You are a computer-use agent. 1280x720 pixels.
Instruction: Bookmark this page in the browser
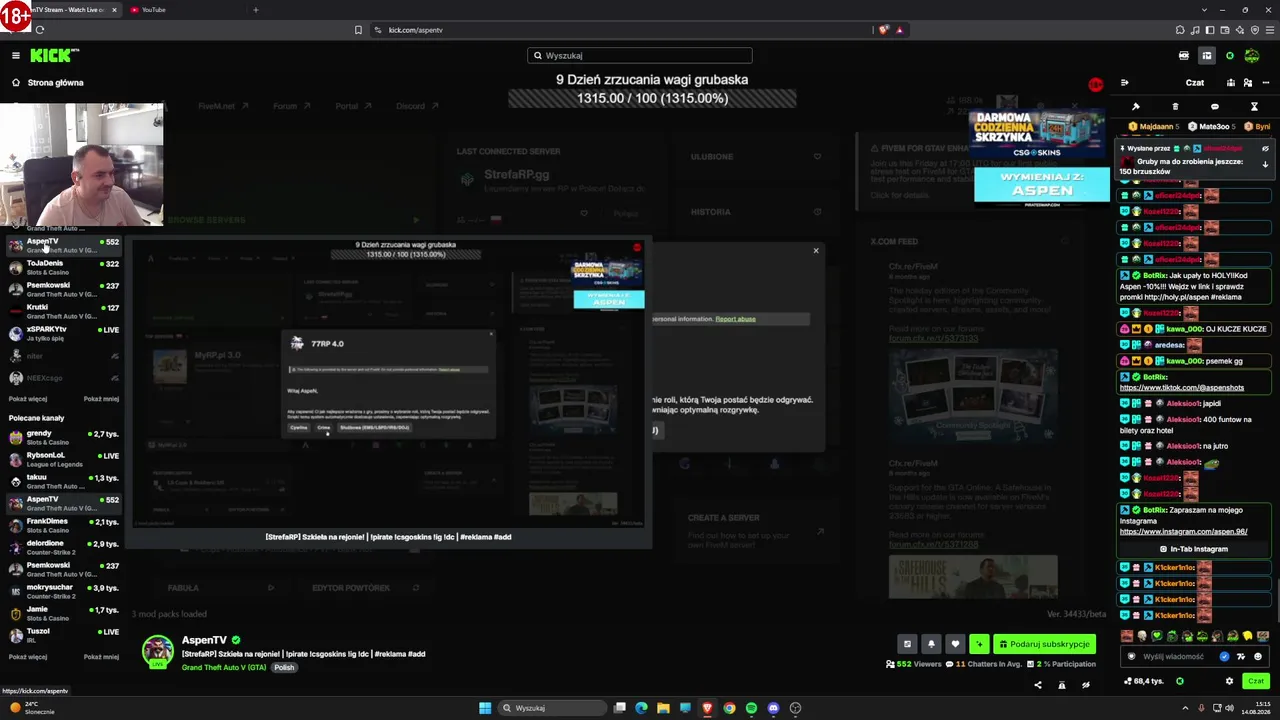point(358,30)
